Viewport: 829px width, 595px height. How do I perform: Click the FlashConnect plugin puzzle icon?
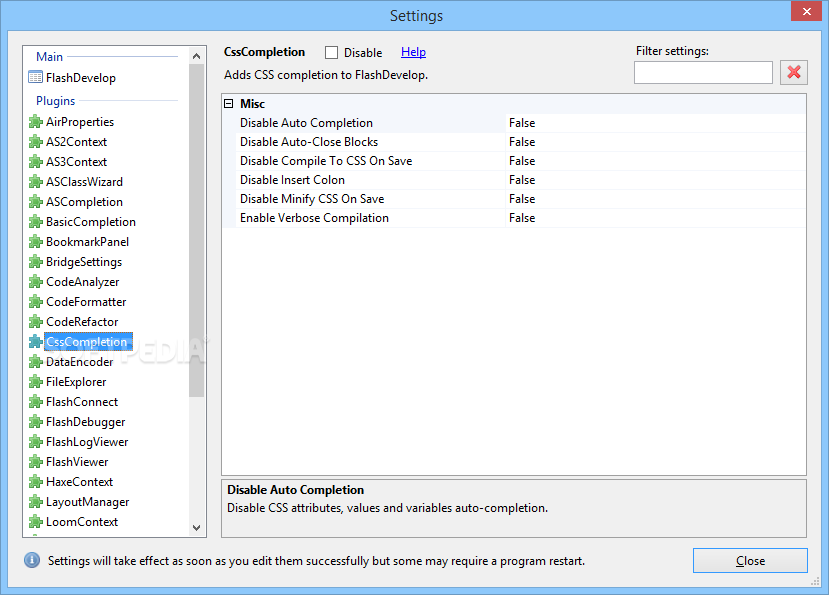pyautogui.click(x=35, y=402)
